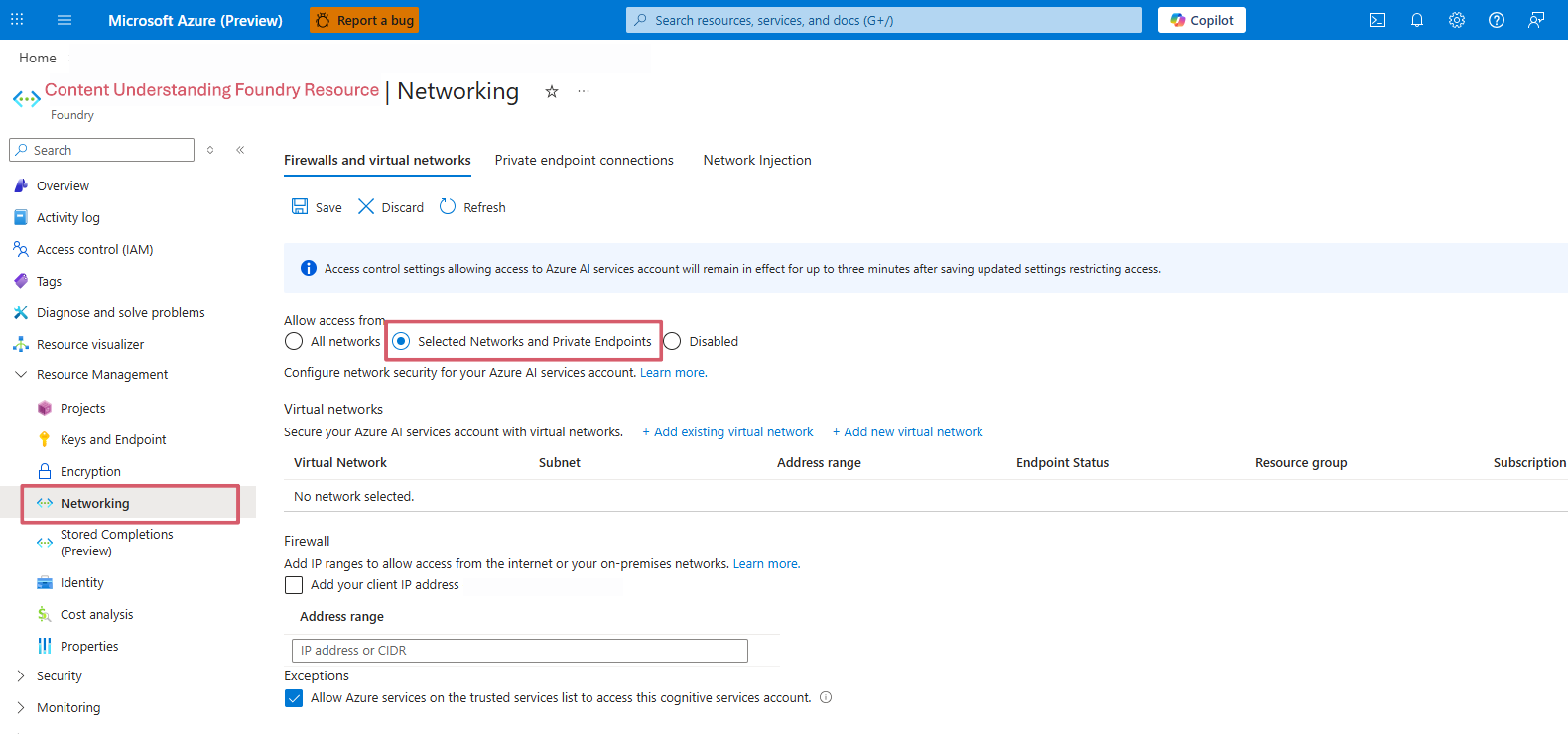Viewport: 1568px width, 734px height.
Task: Expand the Monitoring group
Action: click(x=67, y=707)
